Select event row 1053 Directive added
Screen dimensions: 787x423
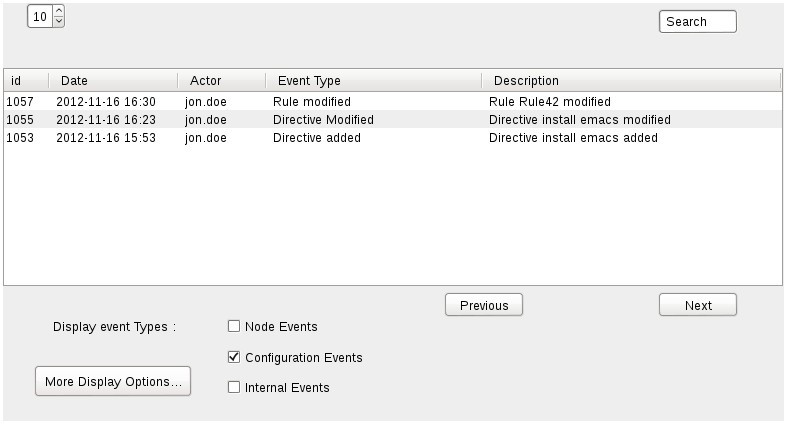[x=393, y=137]
